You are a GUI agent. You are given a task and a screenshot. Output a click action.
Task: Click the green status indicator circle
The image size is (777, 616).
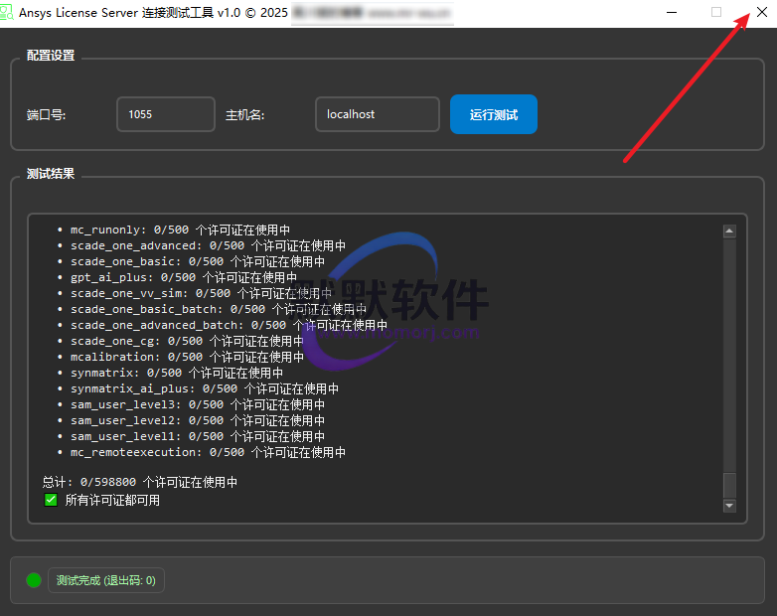point(34,580)
